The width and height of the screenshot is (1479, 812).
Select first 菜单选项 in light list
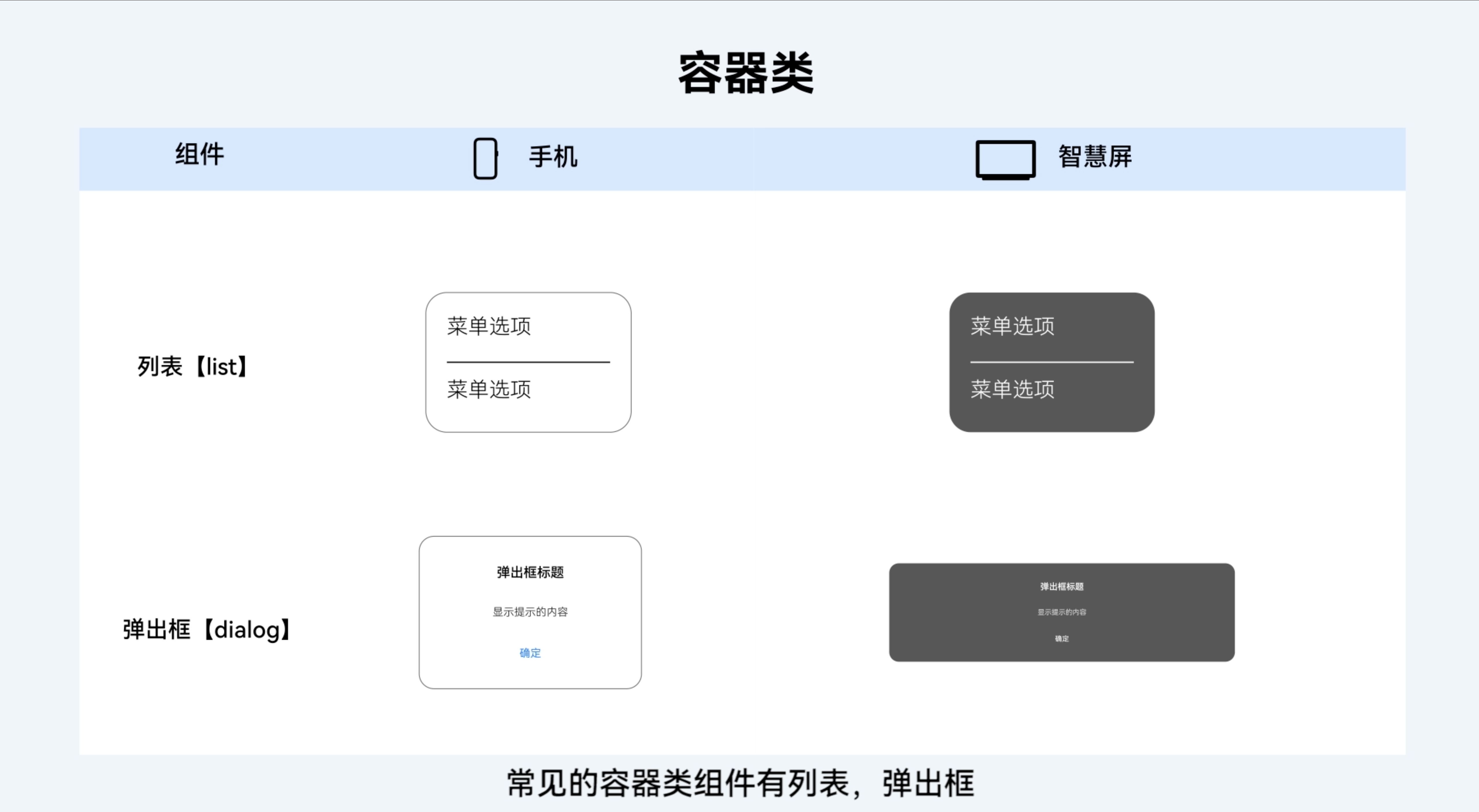point(488,326)
